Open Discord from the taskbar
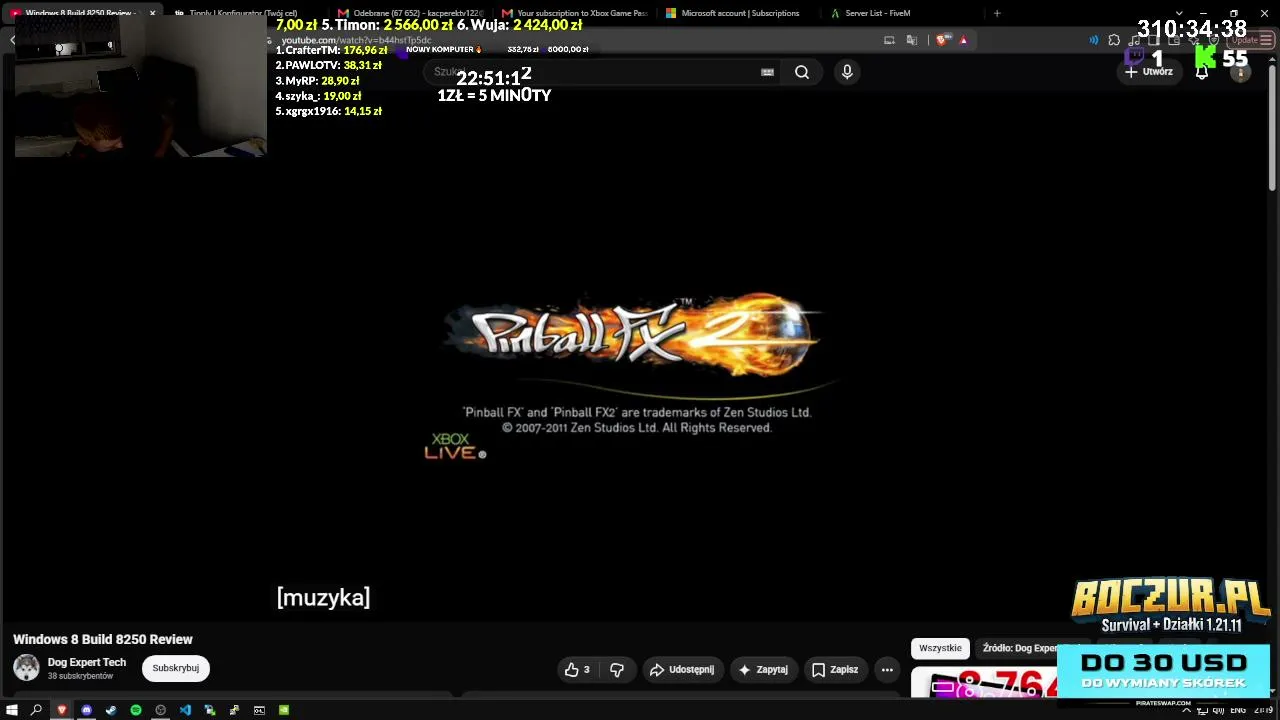 [x=86, y=710]
